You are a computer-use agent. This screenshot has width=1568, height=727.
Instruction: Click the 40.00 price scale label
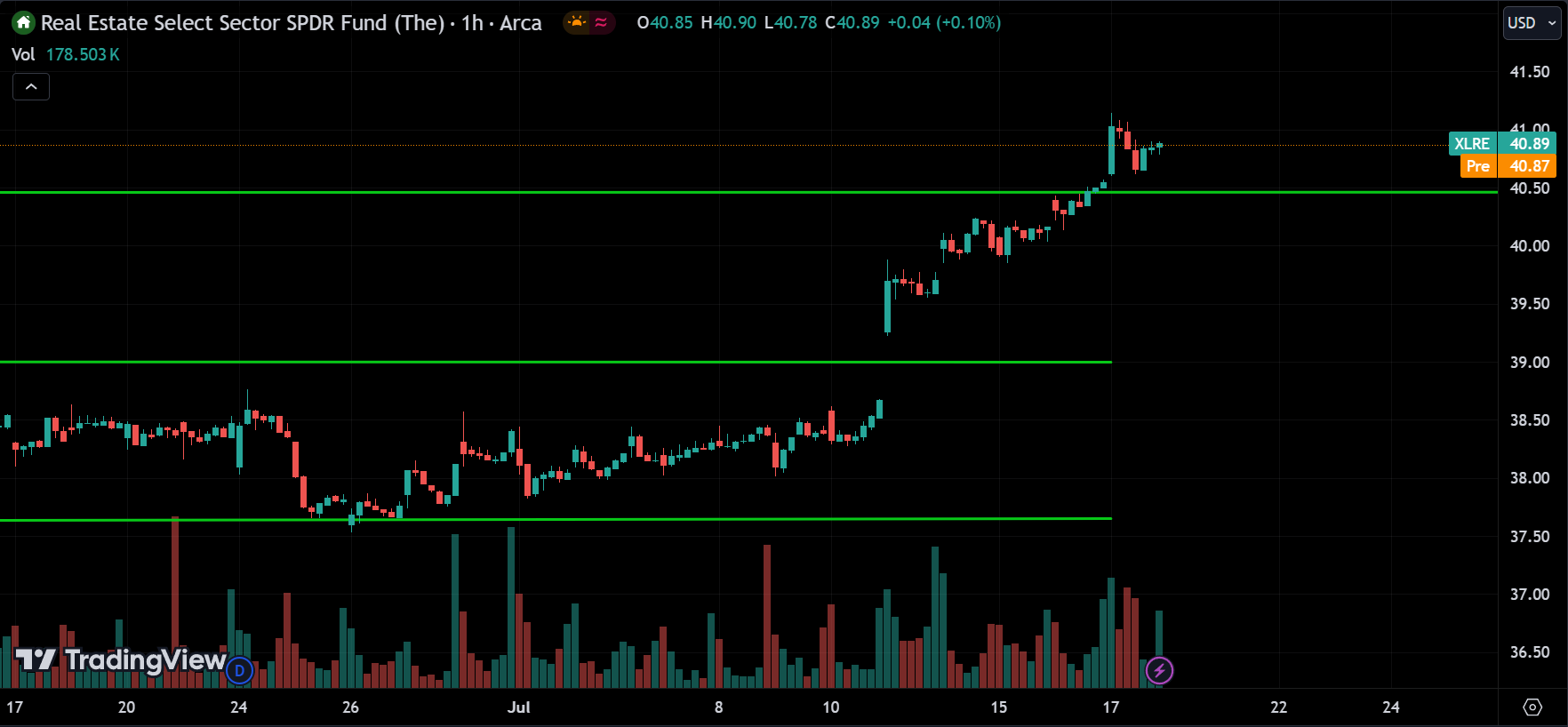pyautogui.click(x=1529, y=246)
